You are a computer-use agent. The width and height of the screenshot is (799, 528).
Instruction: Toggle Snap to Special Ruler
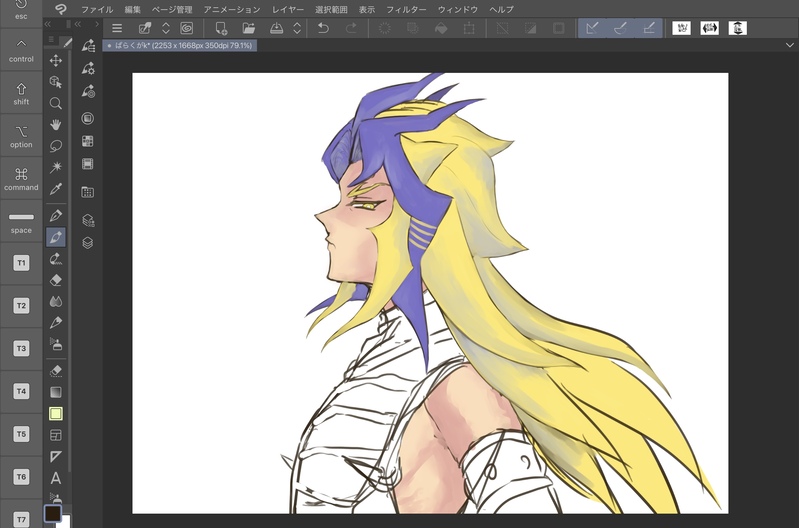pyautogui.click(x=620, y=28)
